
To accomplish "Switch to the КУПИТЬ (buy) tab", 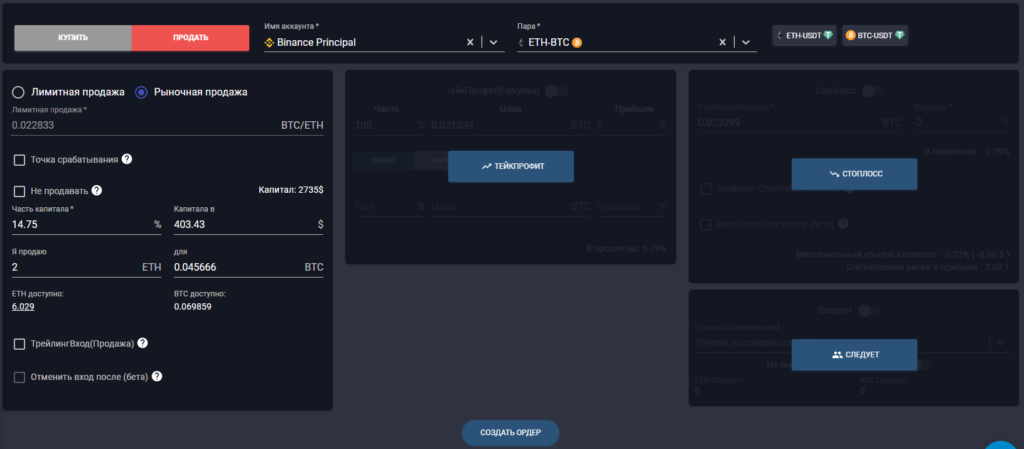I will click(x=72, y=38).
